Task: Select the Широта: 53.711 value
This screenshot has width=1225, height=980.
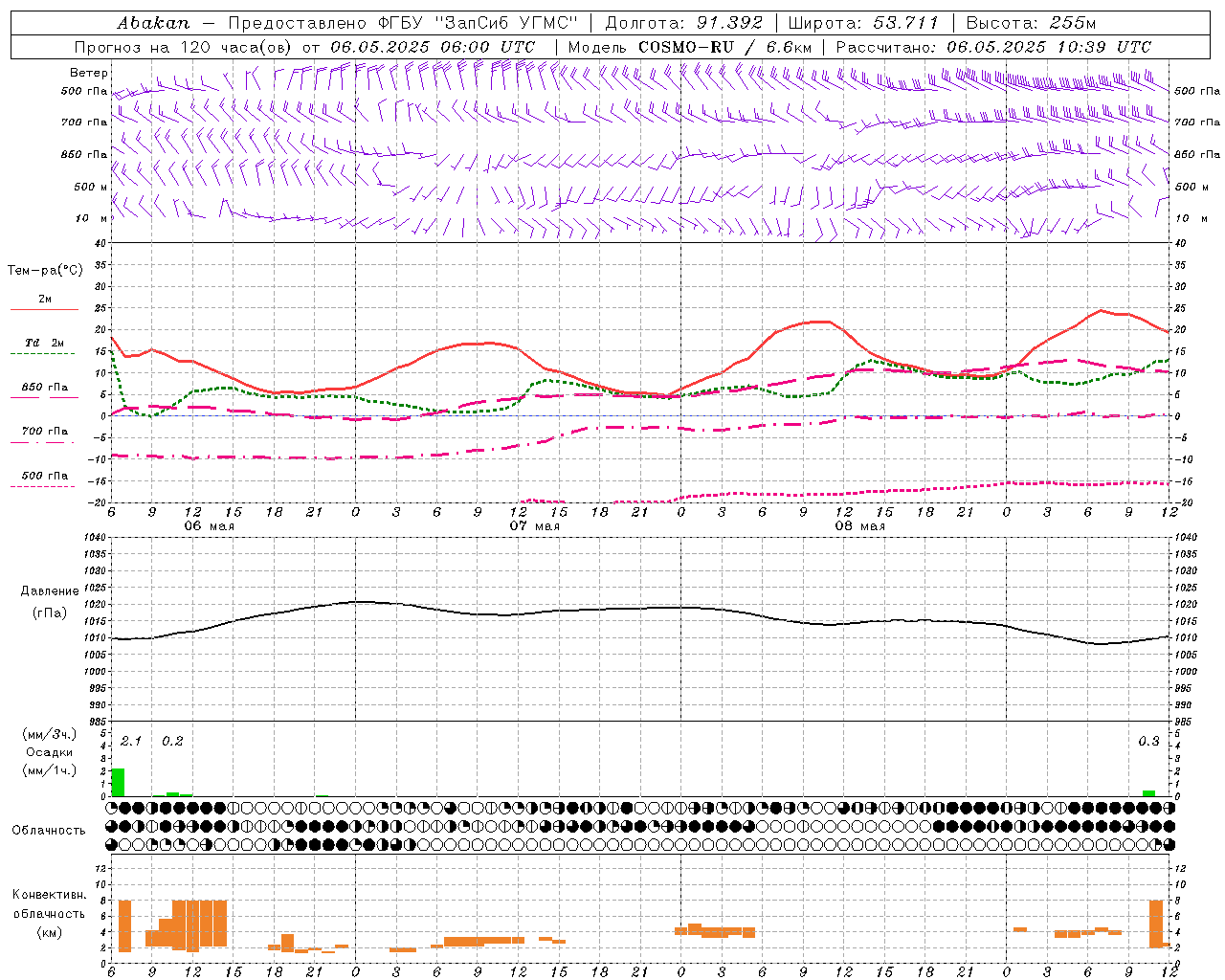Action: click(x=864, y=22)
